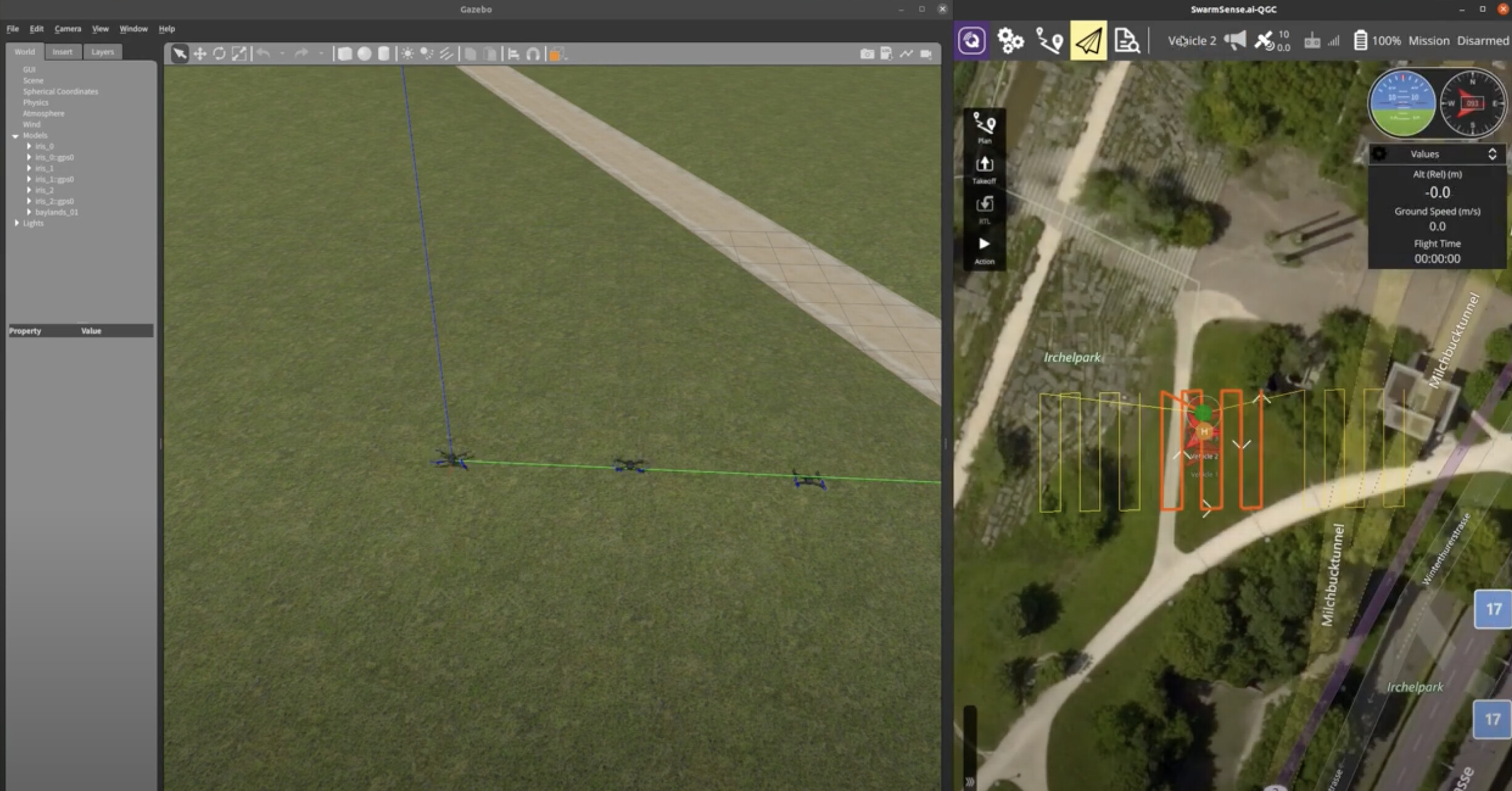
Task: Expand the iris_1 model node
Action: 29,168
